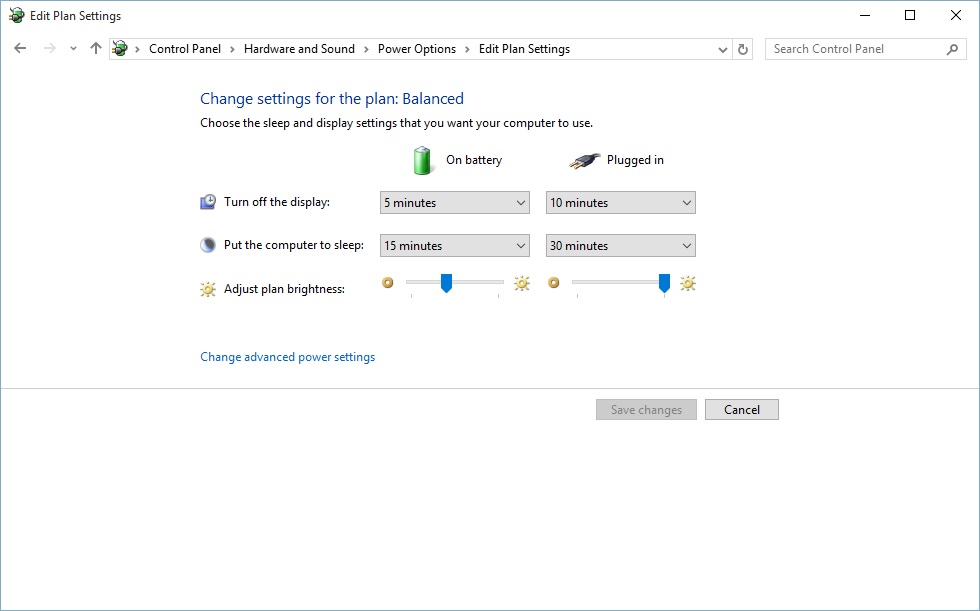Click the Search Control Panel field

click(x=866, y=49)
